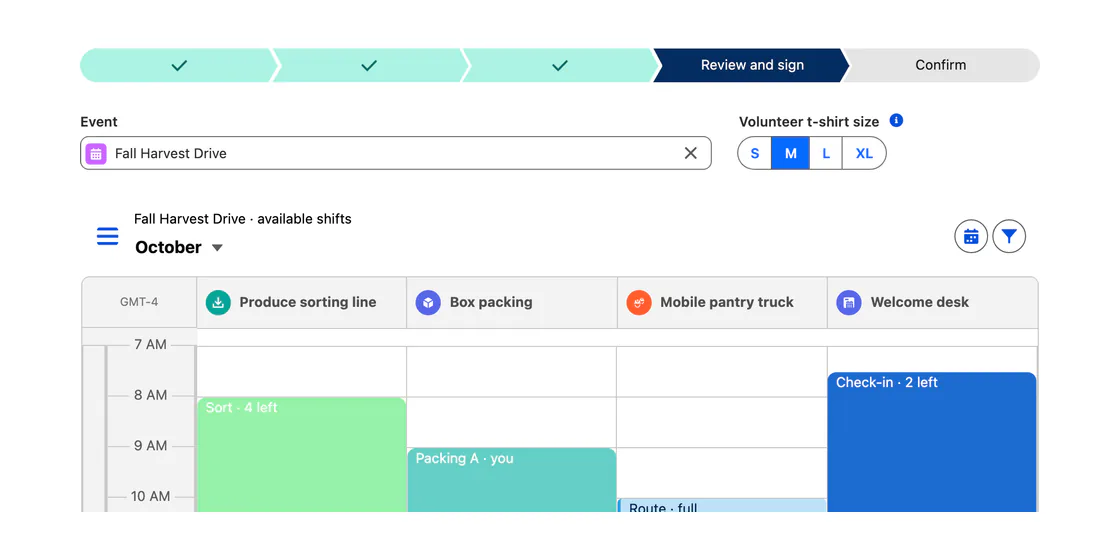
Task: Click the Box packing column header
Action: coord(511,303)
